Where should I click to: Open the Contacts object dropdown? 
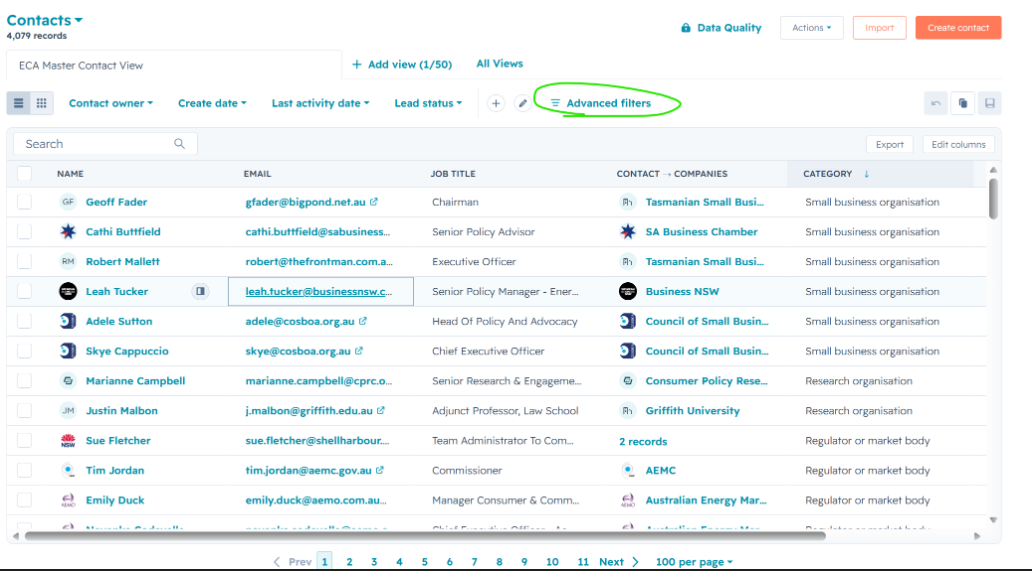45,20
